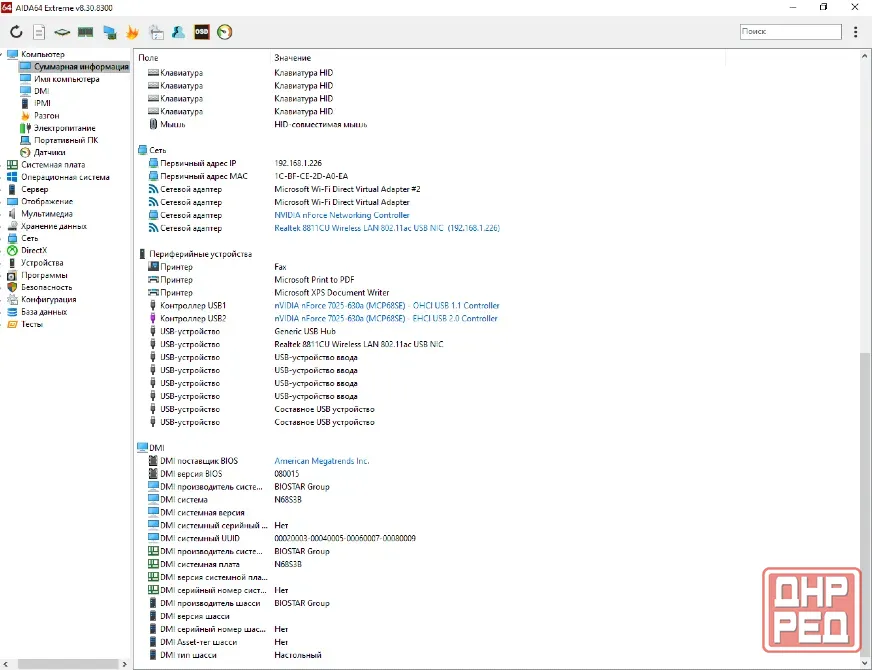This screenshot has height=670, width=872.
Task: Select Программы category in tree
Action: [44, 275]
